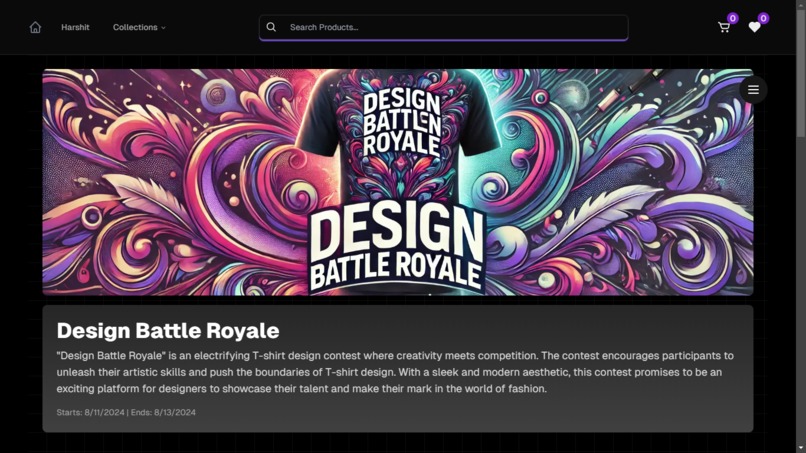Click the wishlist count badge
This screenshot has width=806, height=453.
point(763,19)
